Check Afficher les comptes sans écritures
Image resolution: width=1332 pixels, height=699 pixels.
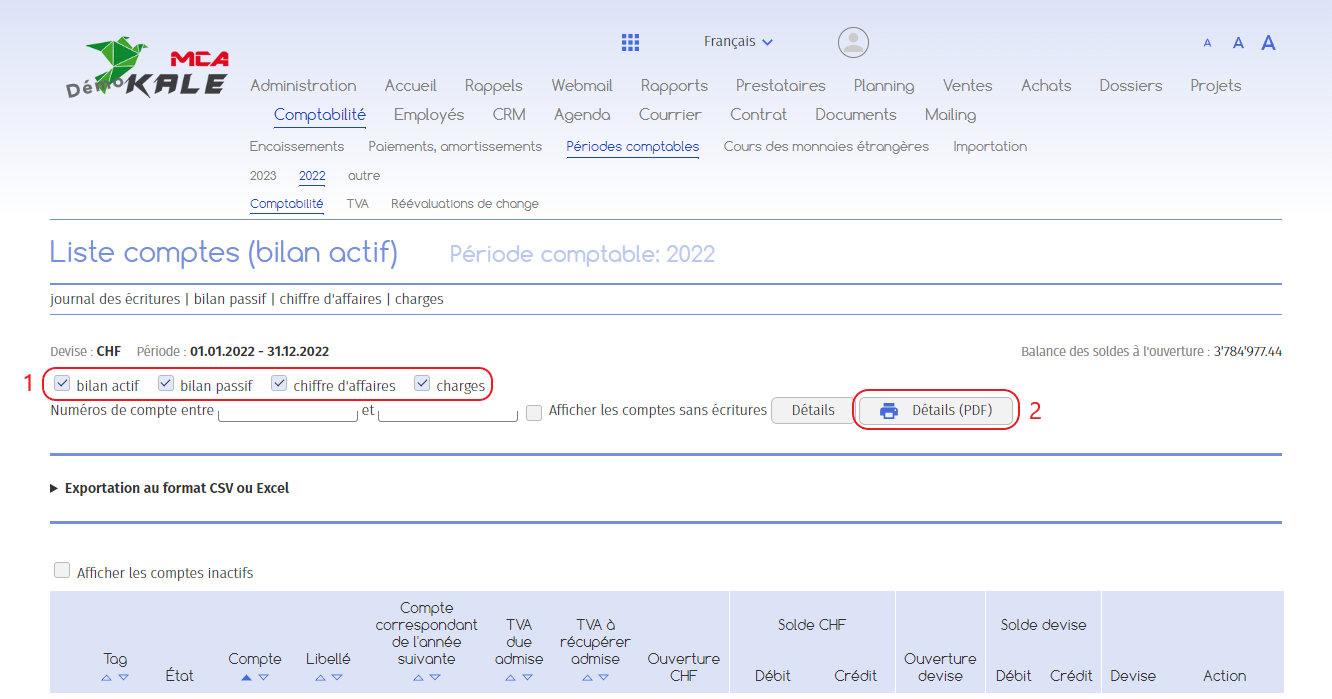(x=535, y=411)
